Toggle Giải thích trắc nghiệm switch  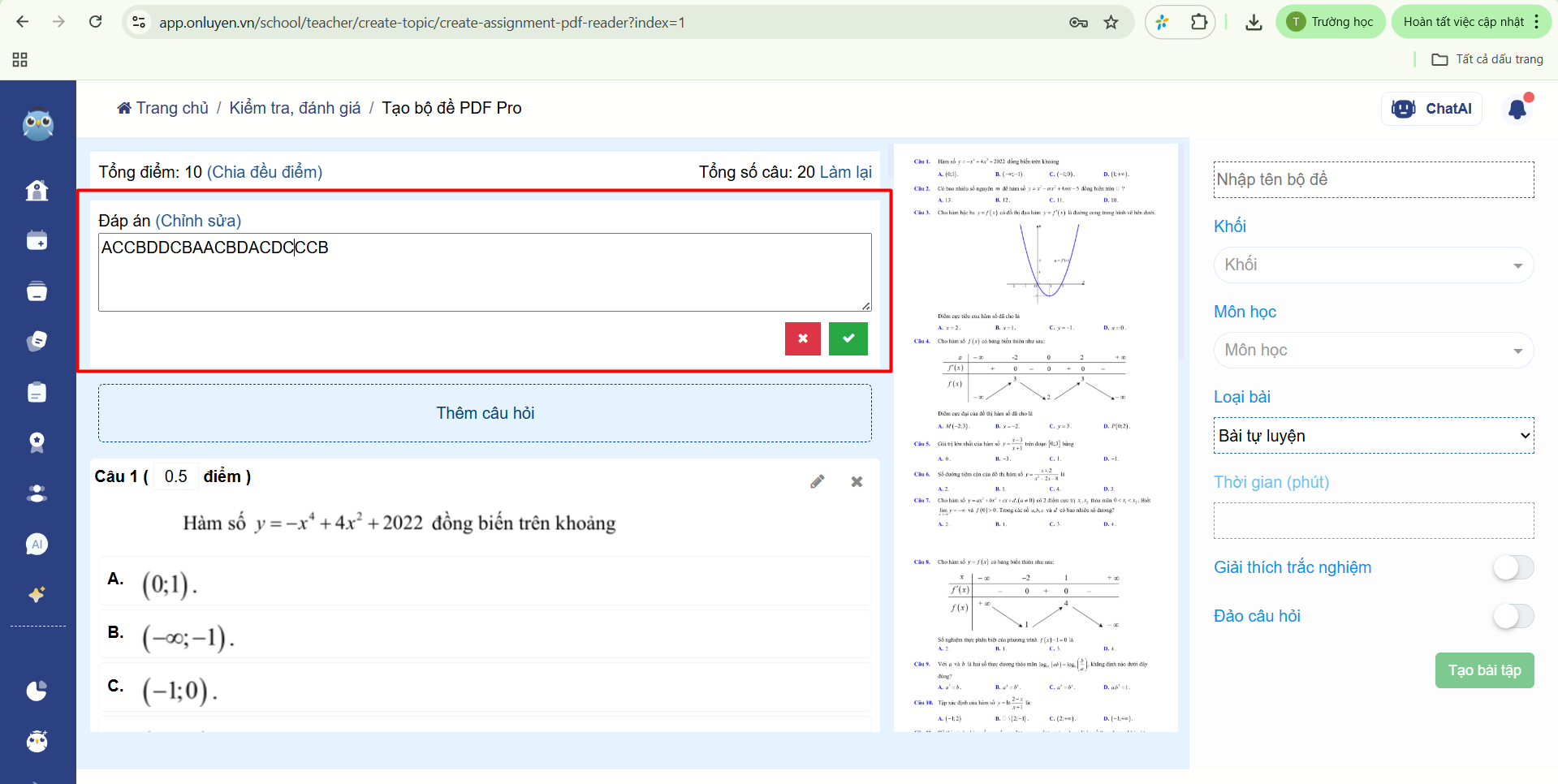1513,567
